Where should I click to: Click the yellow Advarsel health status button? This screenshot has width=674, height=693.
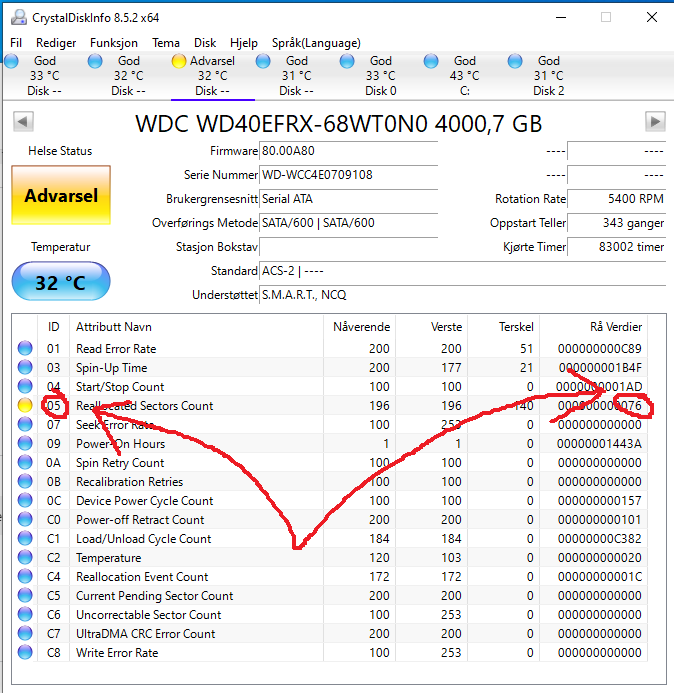click(x=61, y=195)
